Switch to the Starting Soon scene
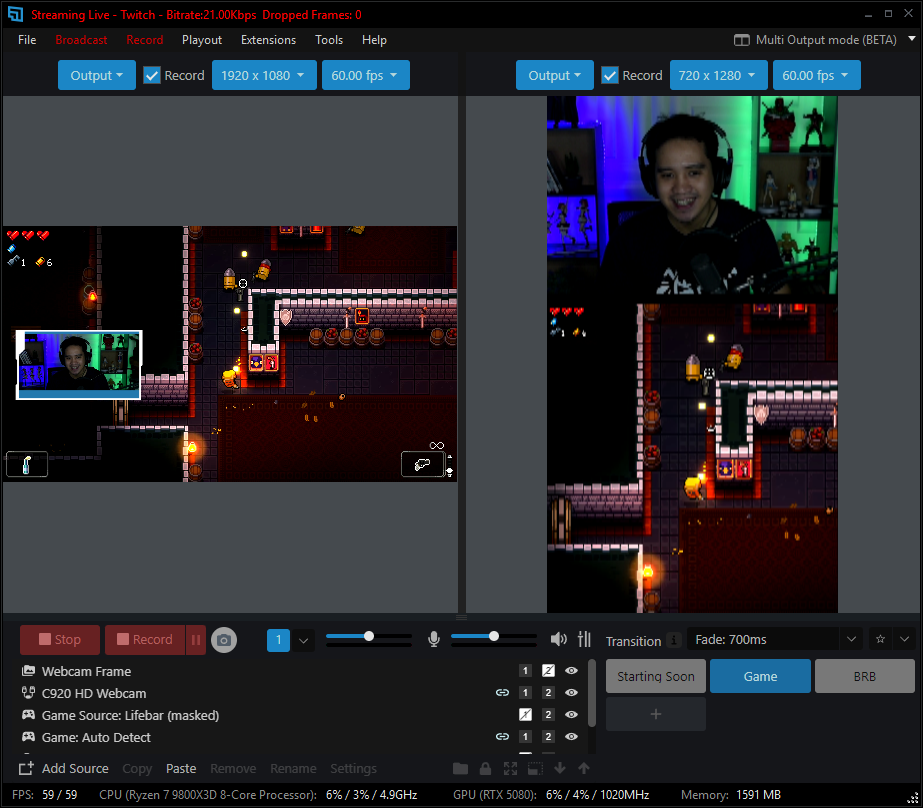Viewport: 923px width, 808px height. 656,676
